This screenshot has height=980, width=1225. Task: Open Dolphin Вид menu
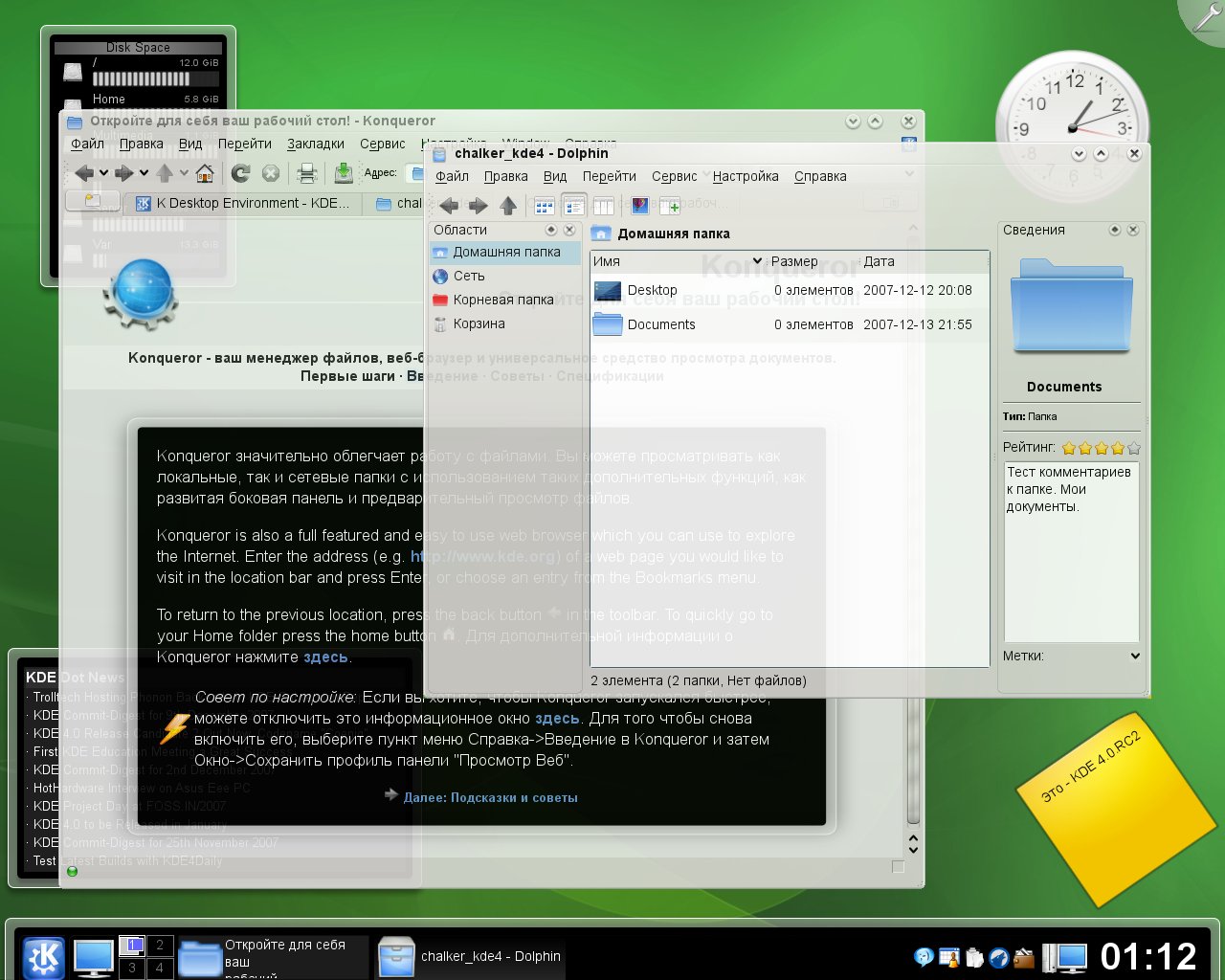(x=555, y=176)
